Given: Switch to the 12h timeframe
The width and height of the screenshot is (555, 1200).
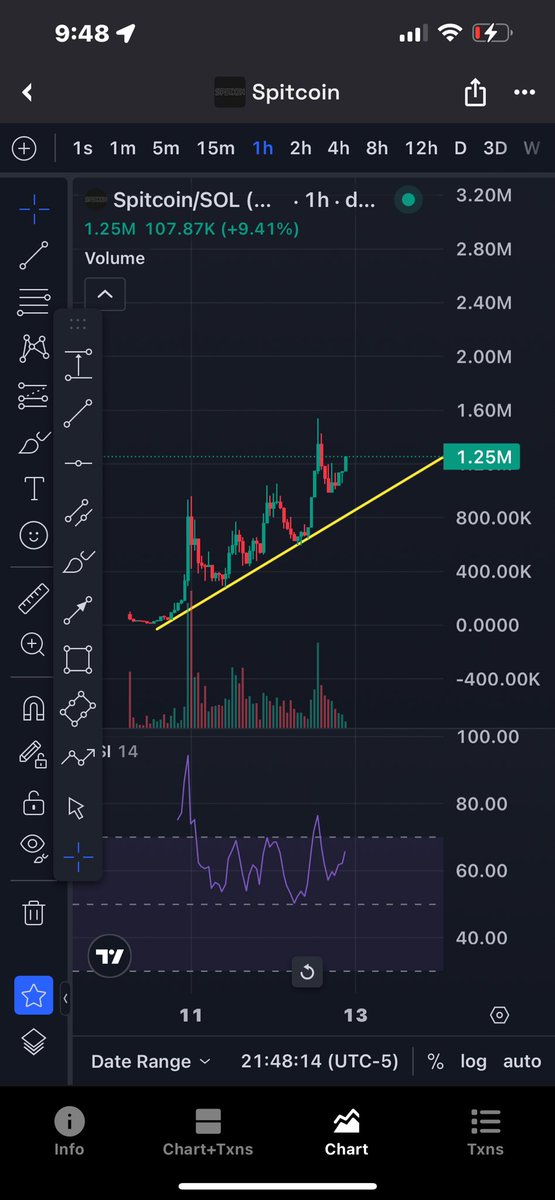Looking at the screenshot, I should 421,148.
